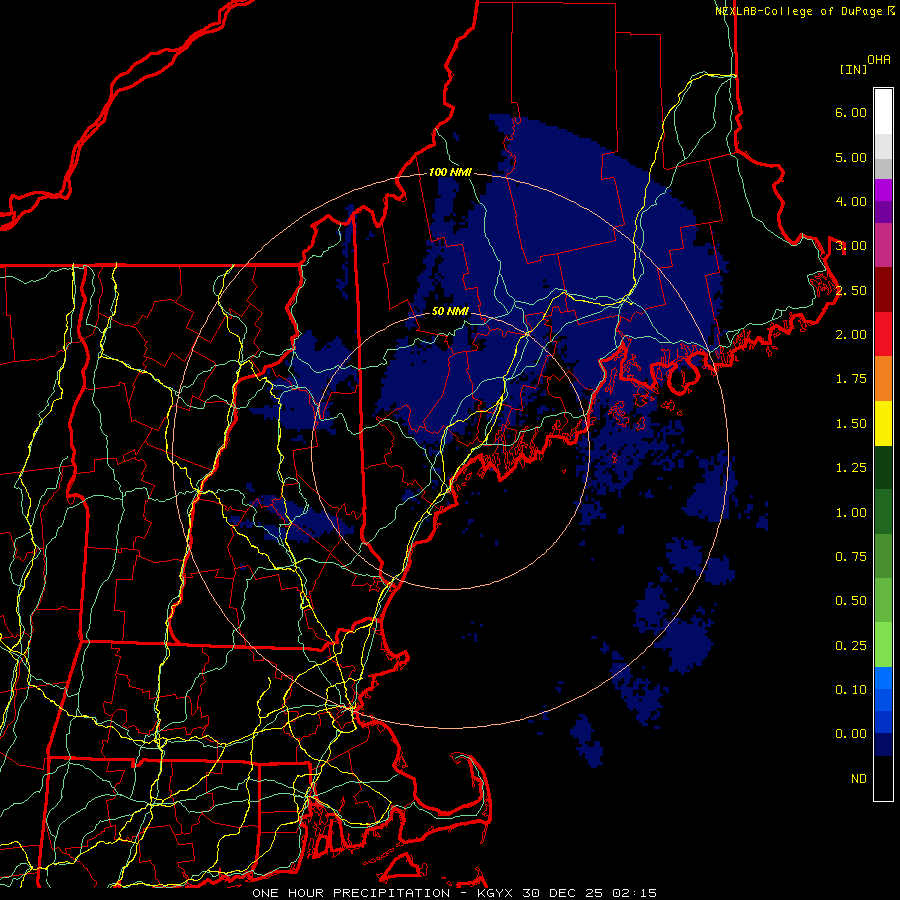Select the 0.75 legend value
This screenshot has width=900, height=900.
pyautogui.click(x=850, y=557)
